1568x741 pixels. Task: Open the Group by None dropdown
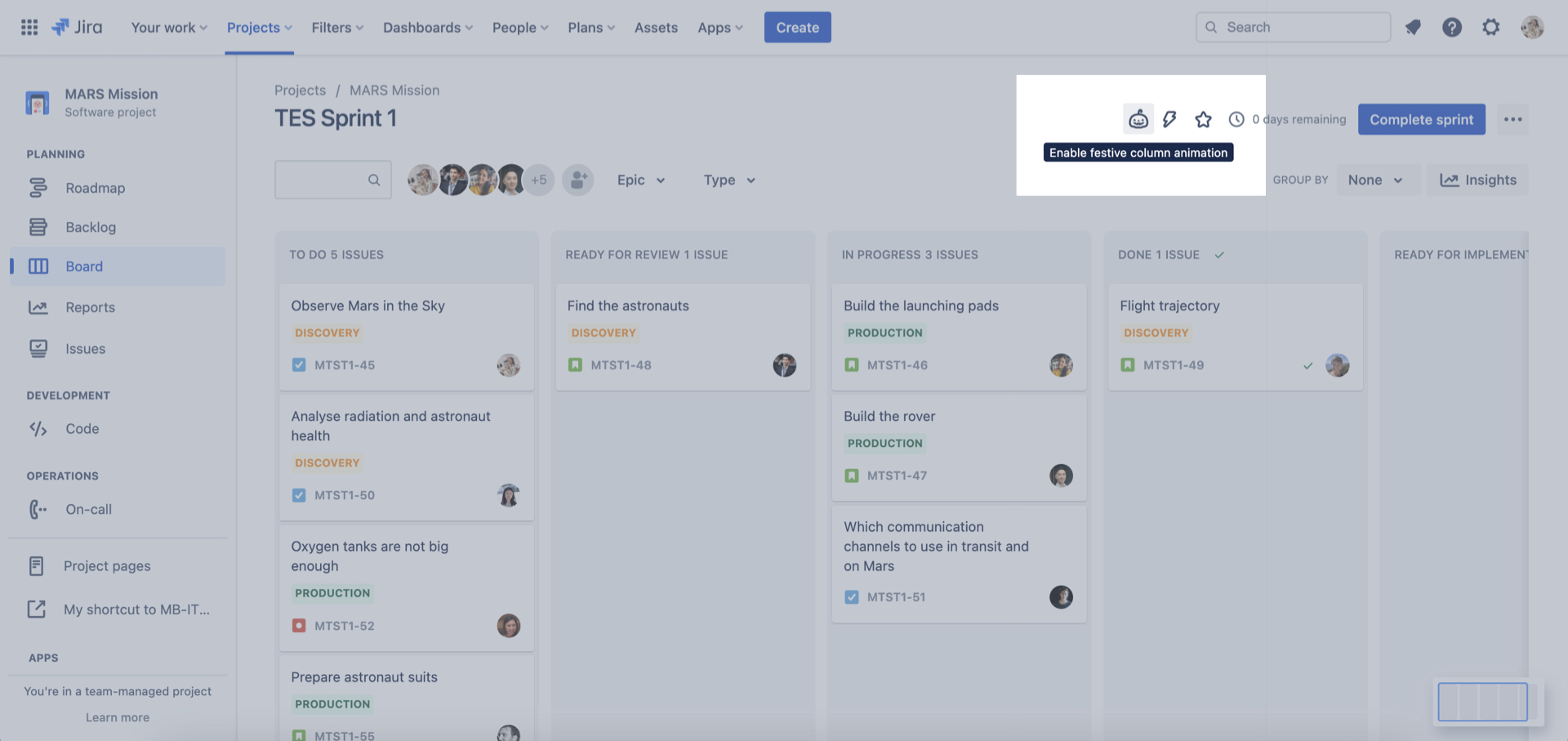1376,180
